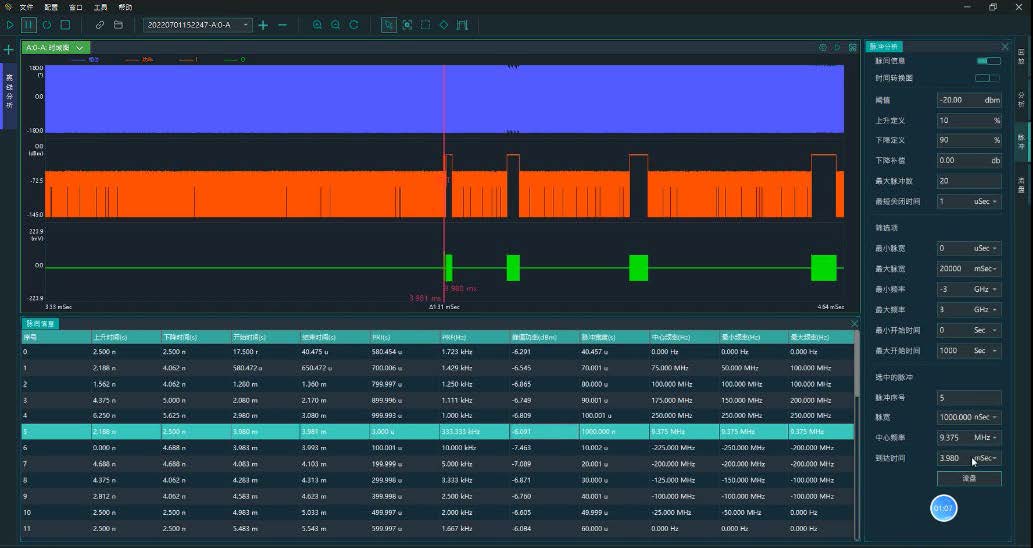
Task: Click the diamond marker tool icon
Action: point(443,24)
